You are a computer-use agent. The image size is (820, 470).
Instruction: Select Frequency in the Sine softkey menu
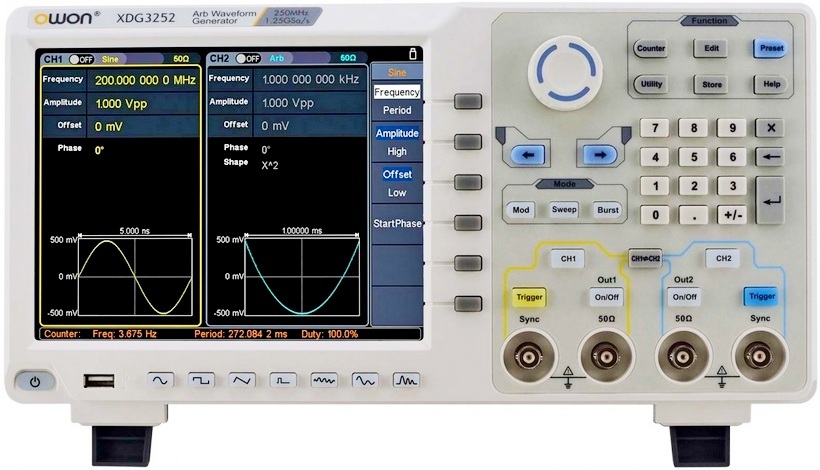tap(396, 92)
